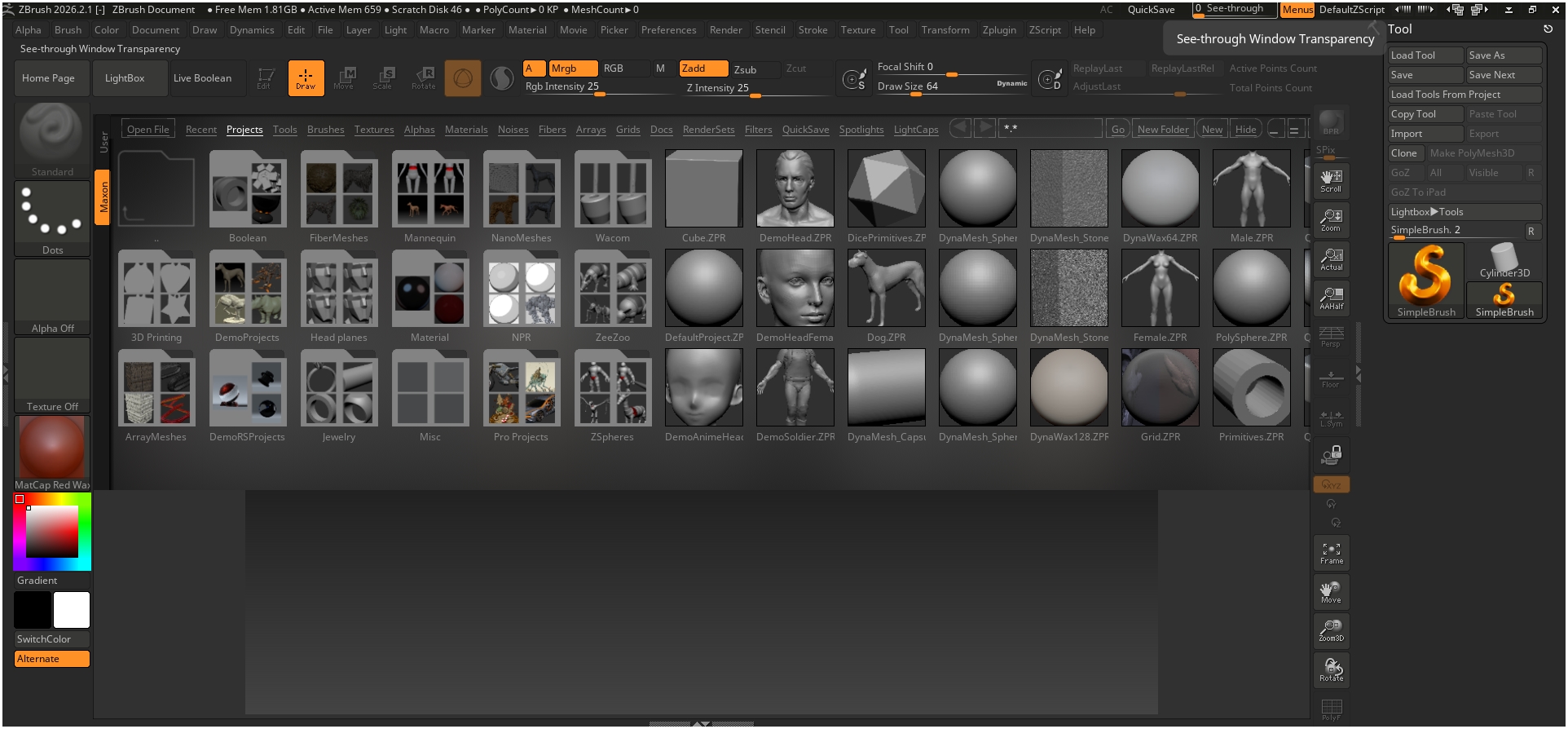Select the large SimpleBrush tool icon
The width and height of the screenshot is (1568, 729).
coord(1426,281)
